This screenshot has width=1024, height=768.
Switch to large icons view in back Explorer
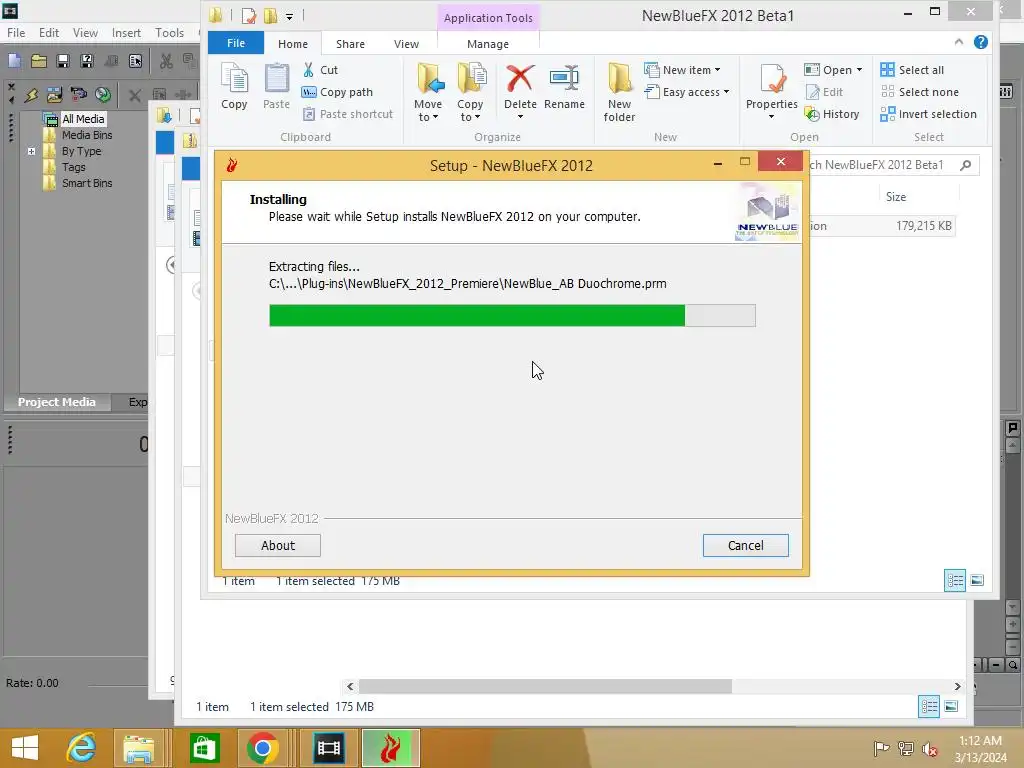point(952,706)
